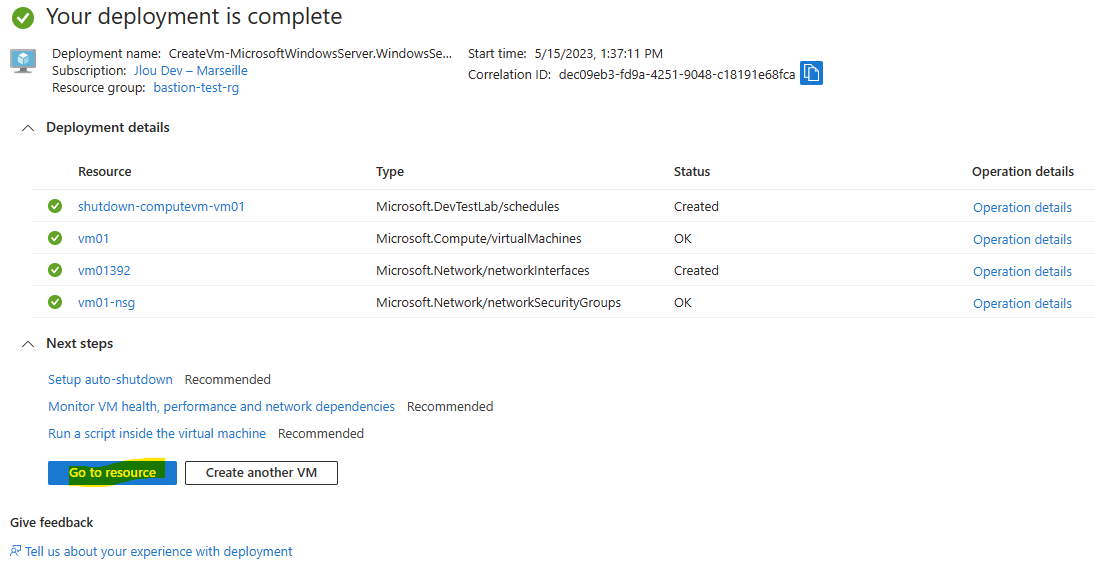
Task: Click the Create another VM button
Action: point(261,473)
